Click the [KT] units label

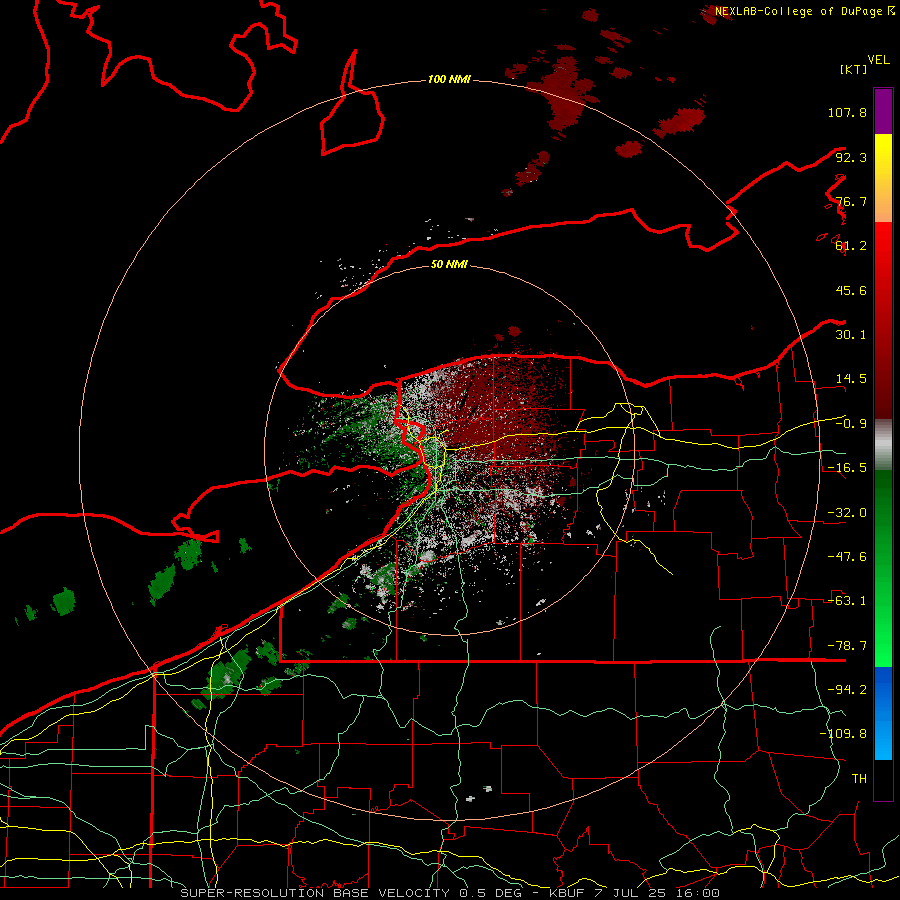[x=854, y=69]
